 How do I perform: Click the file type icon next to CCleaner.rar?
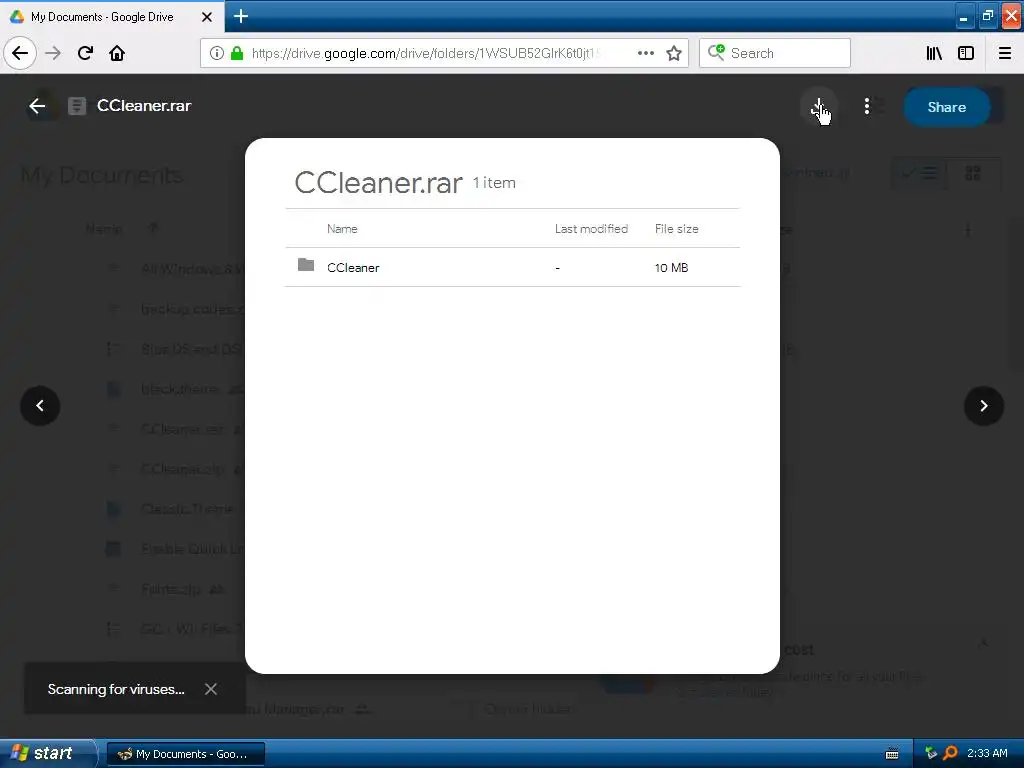point(77,106)
